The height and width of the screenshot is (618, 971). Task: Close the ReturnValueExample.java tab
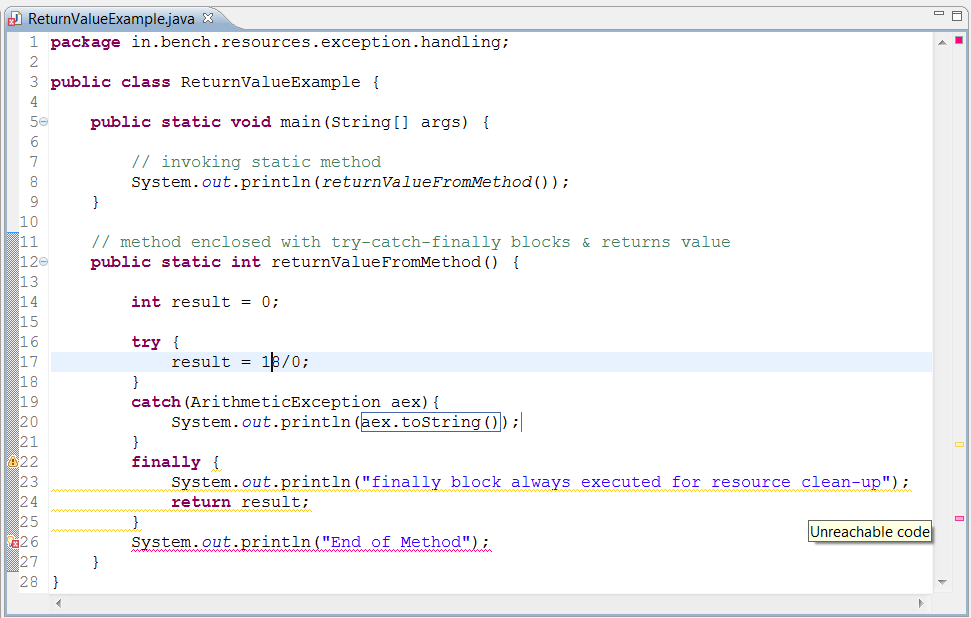pyautogui.click(x=208, y=18)
